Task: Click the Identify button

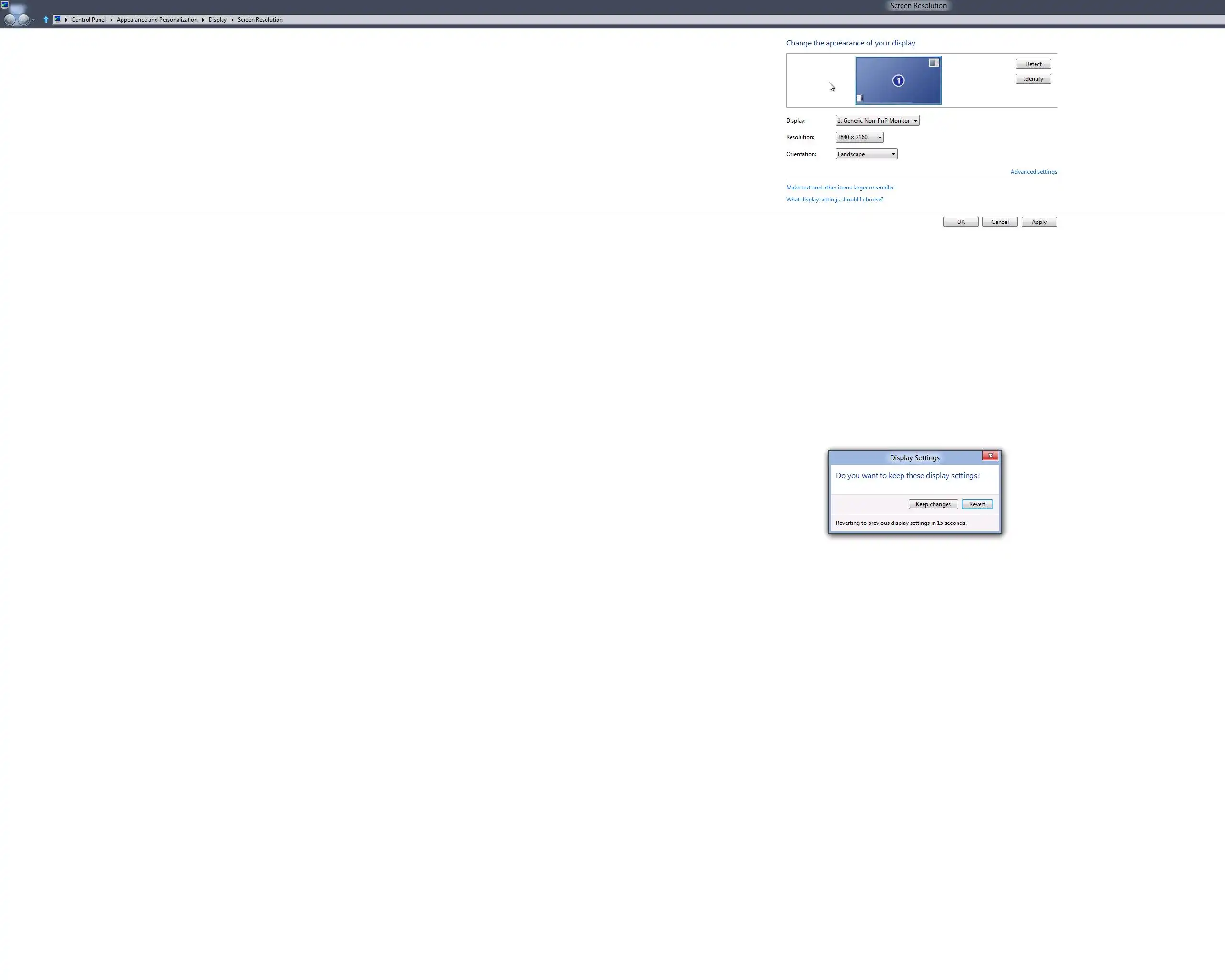Action: click(1033, 79)
